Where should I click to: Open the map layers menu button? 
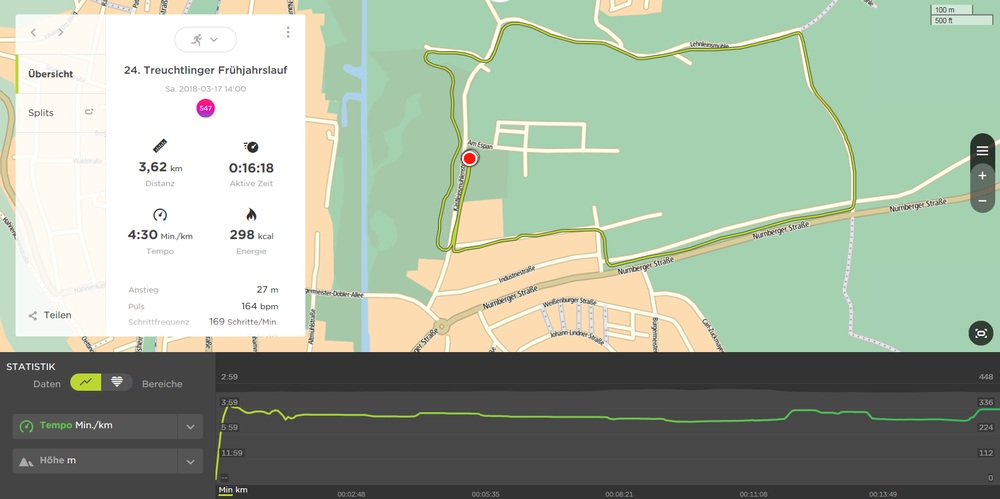(982, 150)
